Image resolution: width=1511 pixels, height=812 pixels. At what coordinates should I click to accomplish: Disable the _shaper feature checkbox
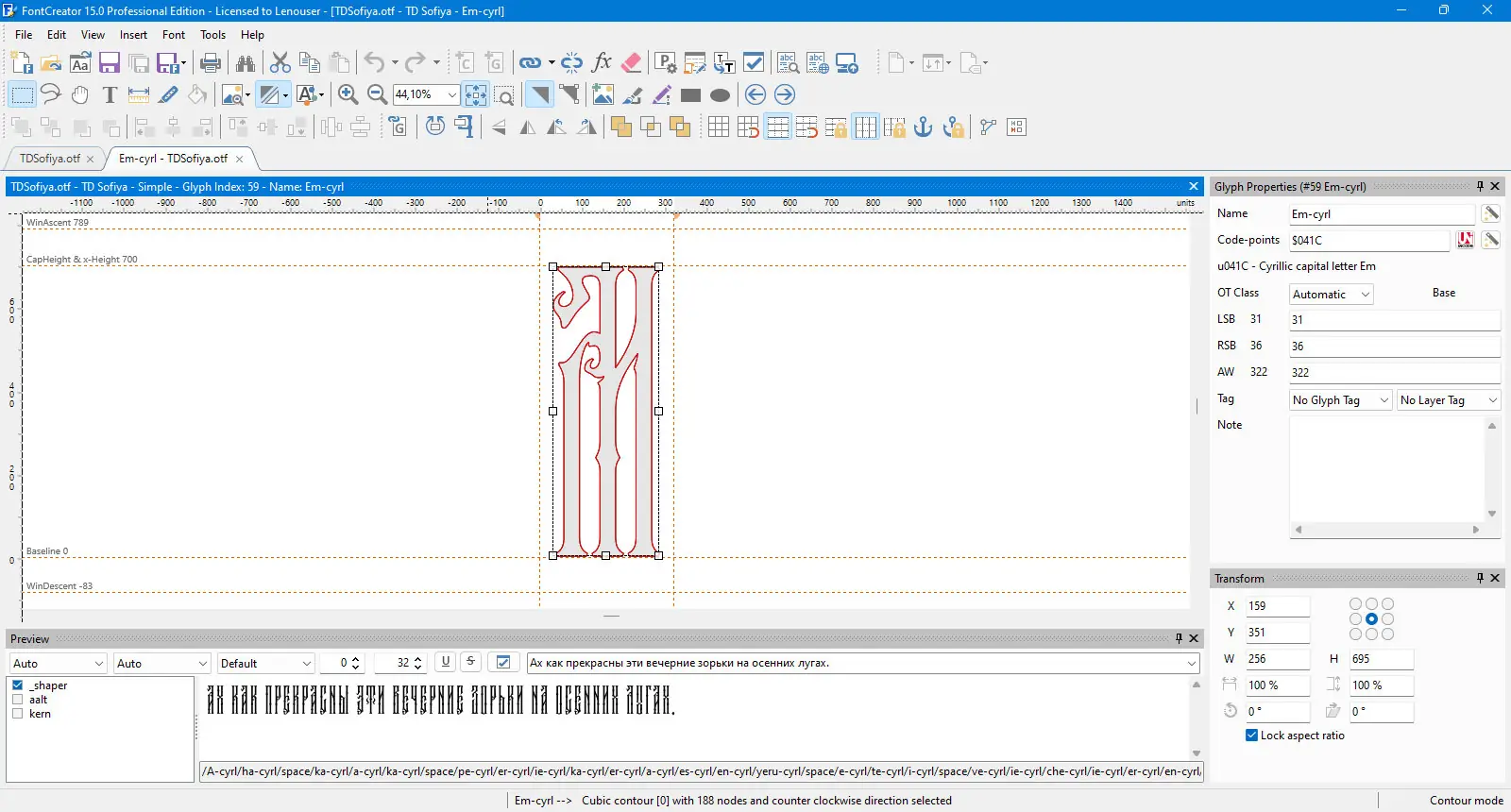pyautogui.click(x=18, y=685)
